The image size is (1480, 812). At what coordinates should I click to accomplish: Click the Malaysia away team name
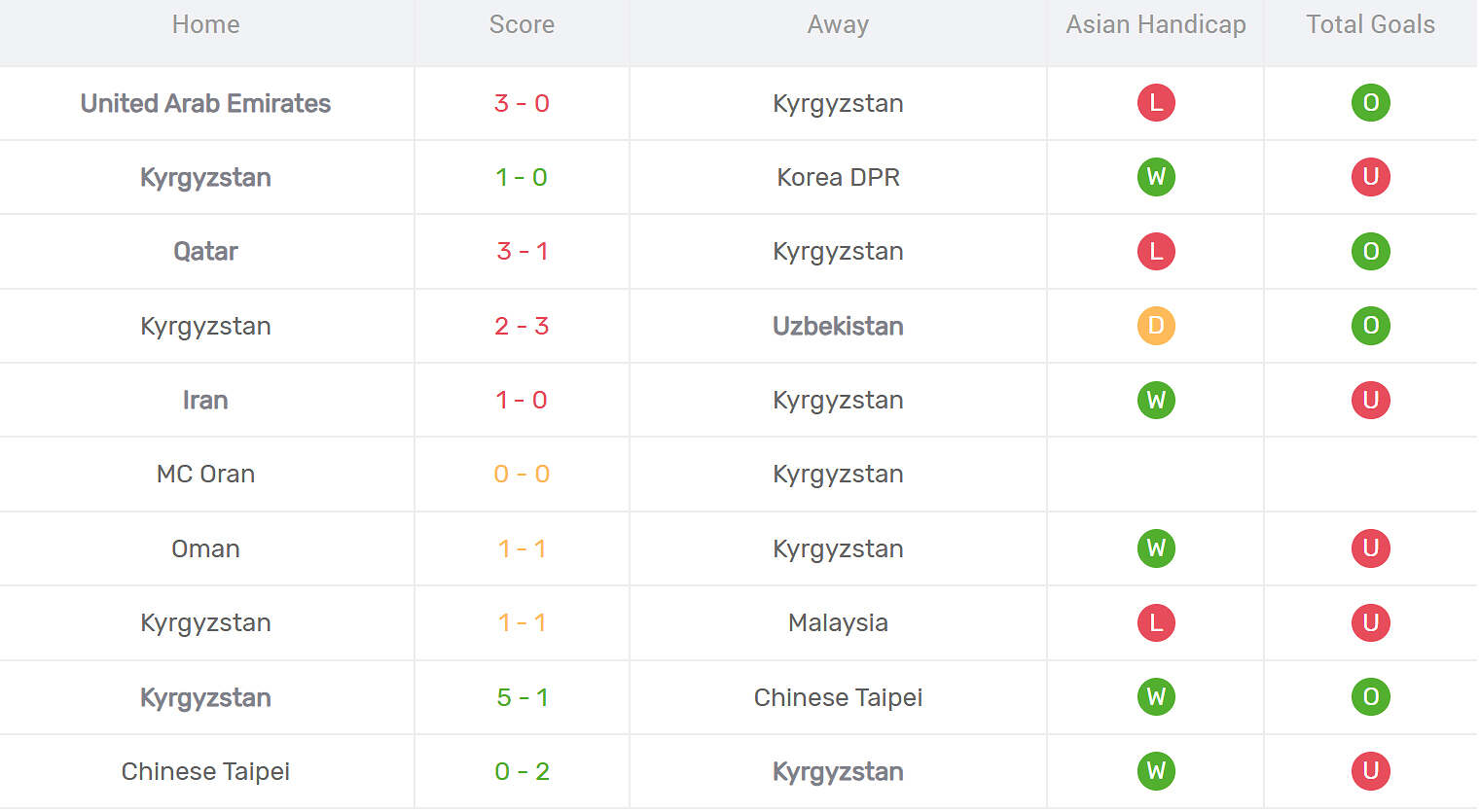point(838,622)
